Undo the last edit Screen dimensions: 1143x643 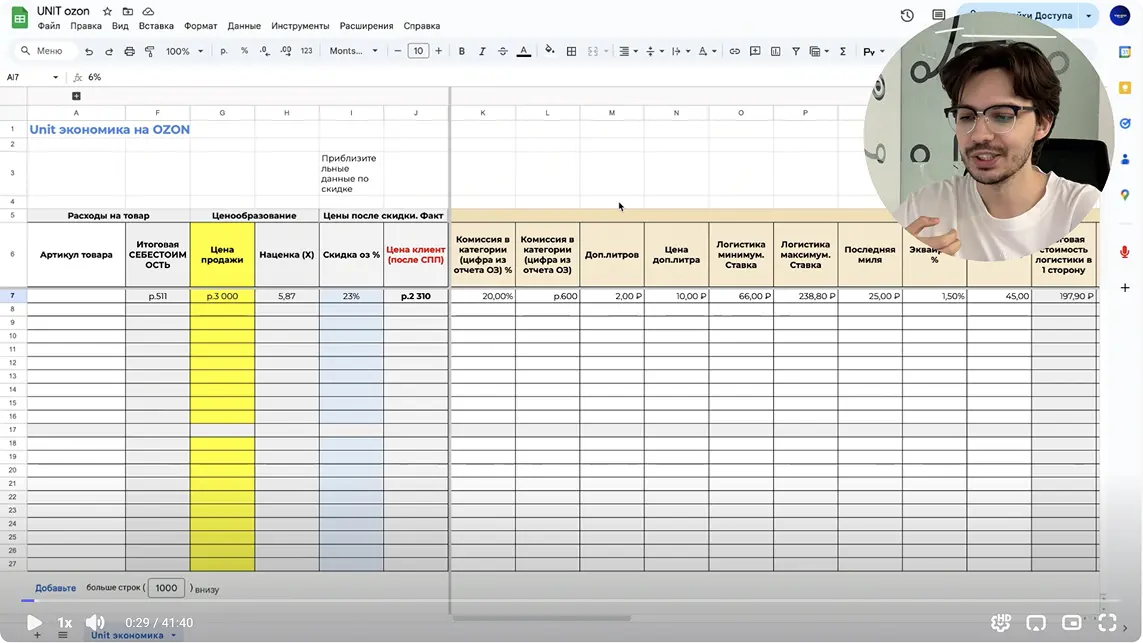point(89,51)
